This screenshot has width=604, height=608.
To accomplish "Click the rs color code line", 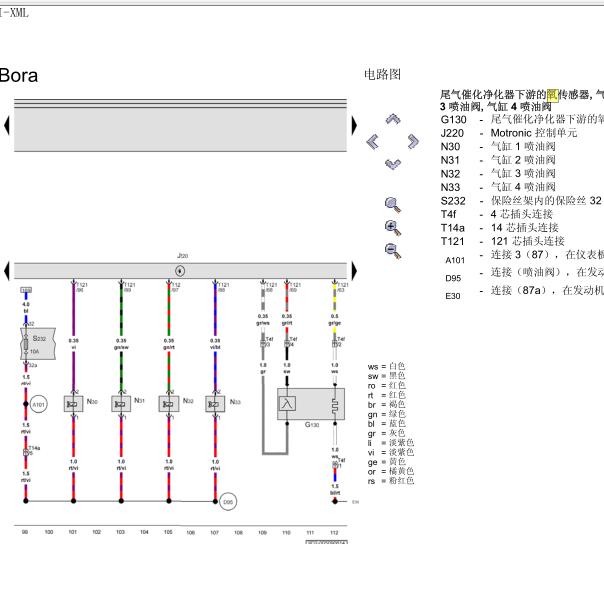I will pos(391,481).
